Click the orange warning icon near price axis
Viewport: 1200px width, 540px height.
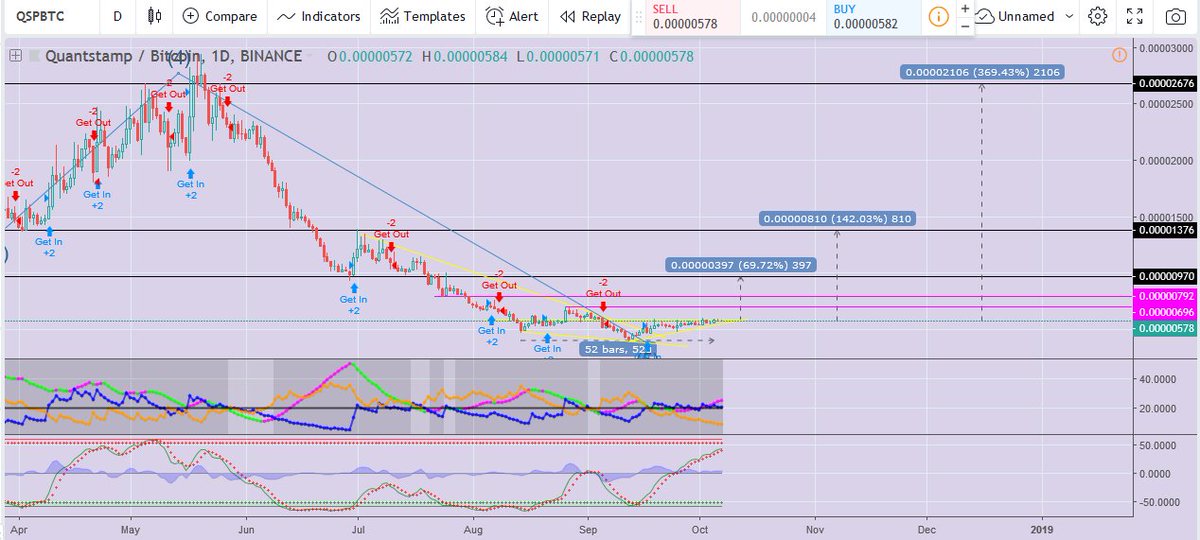coord(1118,54)
